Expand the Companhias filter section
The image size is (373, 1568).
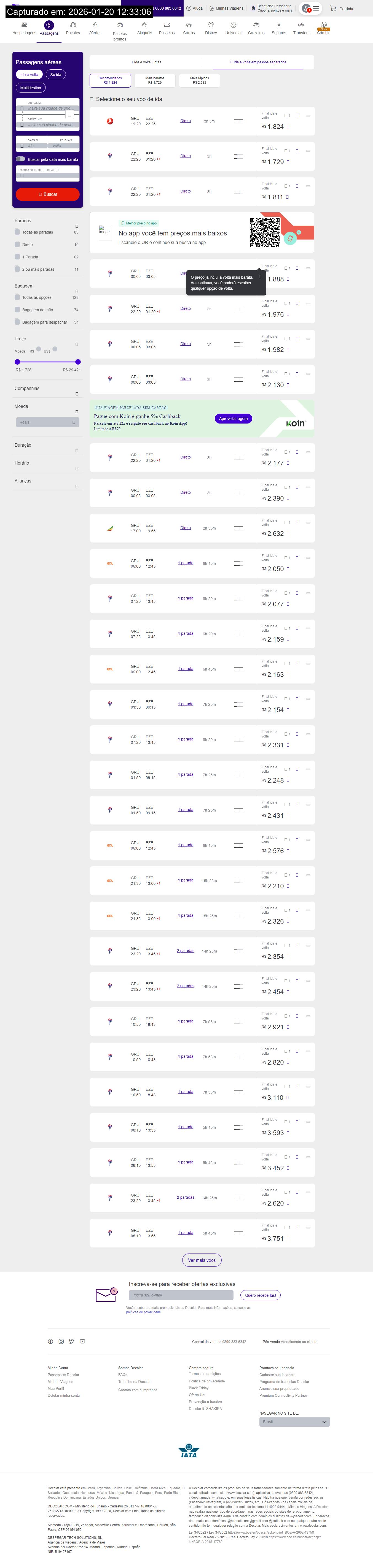point(76,394)
